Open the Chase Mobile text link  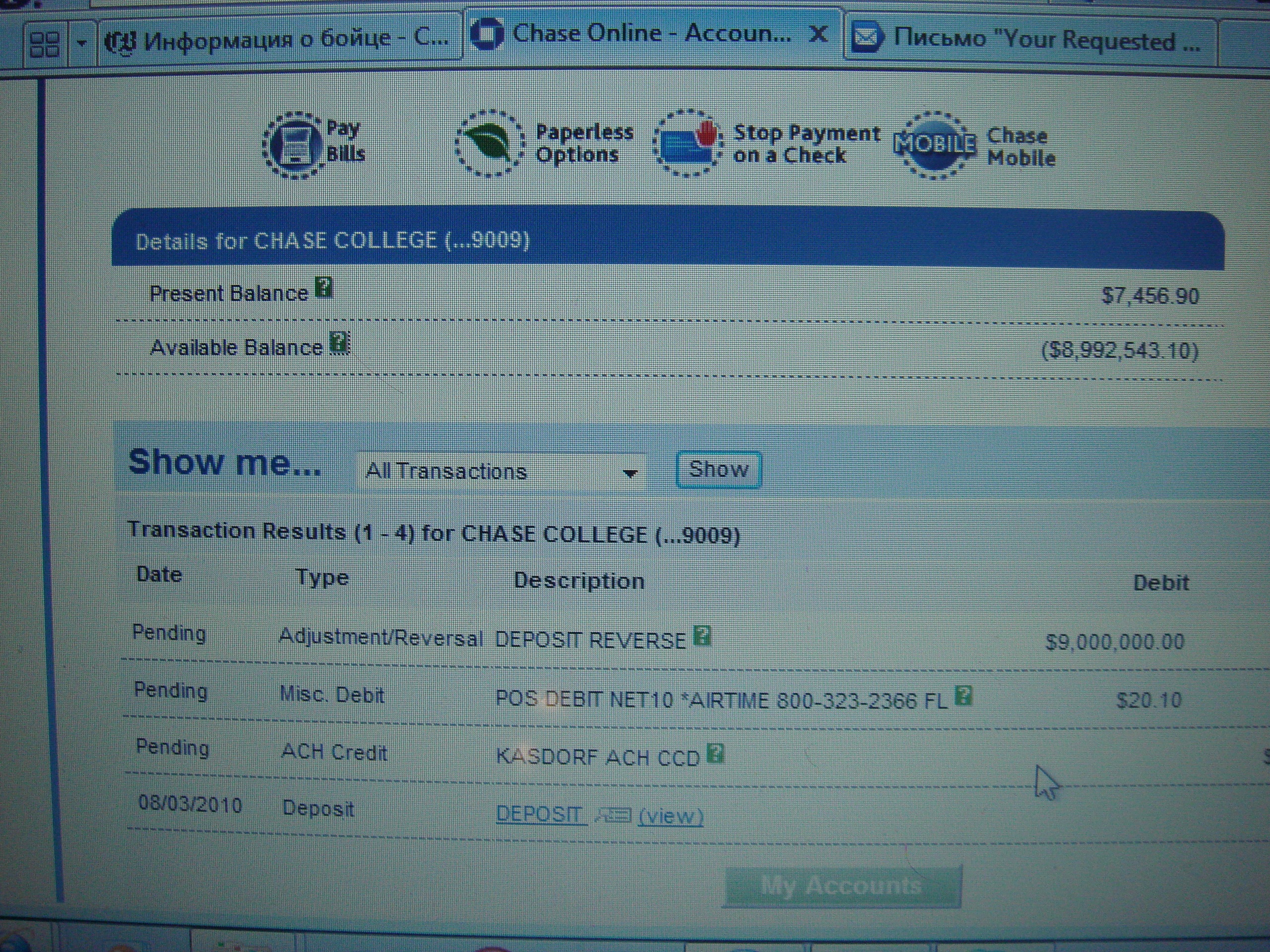[x=1021, y=146]
